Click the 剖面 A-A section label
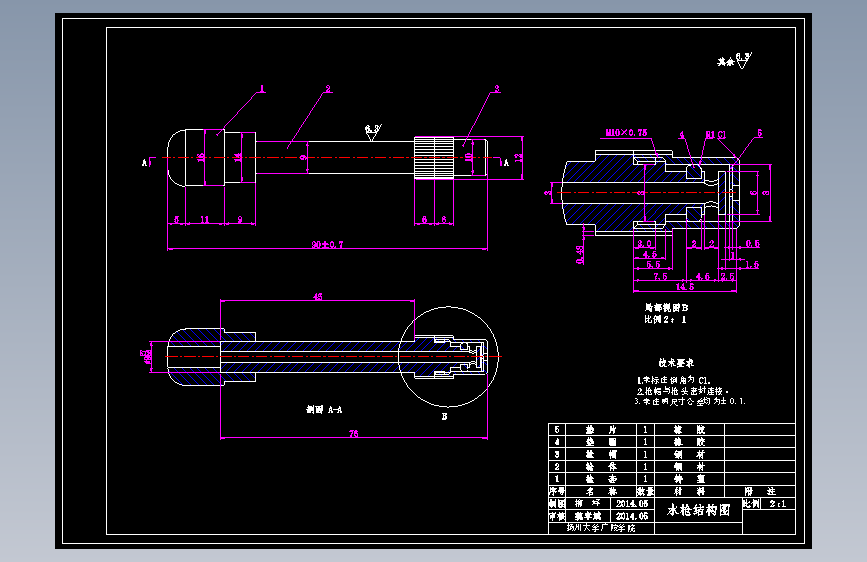Image resolution: width=867 pixels, height=562 pixels. [324, 410]
